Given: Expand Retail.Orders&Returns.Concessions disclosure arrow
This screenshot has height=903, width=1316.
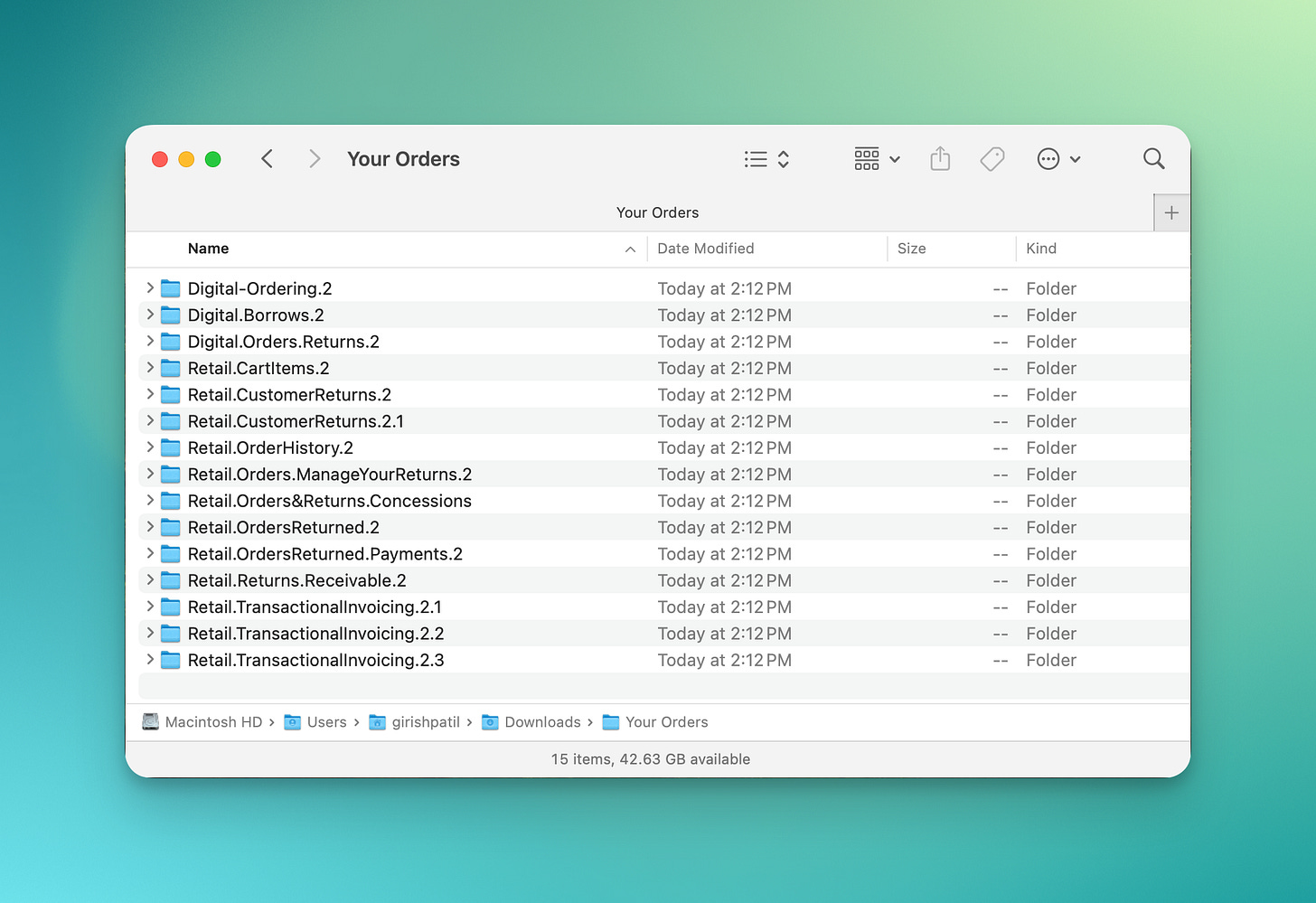Looking at the screenshot, I should click(150, 501).
